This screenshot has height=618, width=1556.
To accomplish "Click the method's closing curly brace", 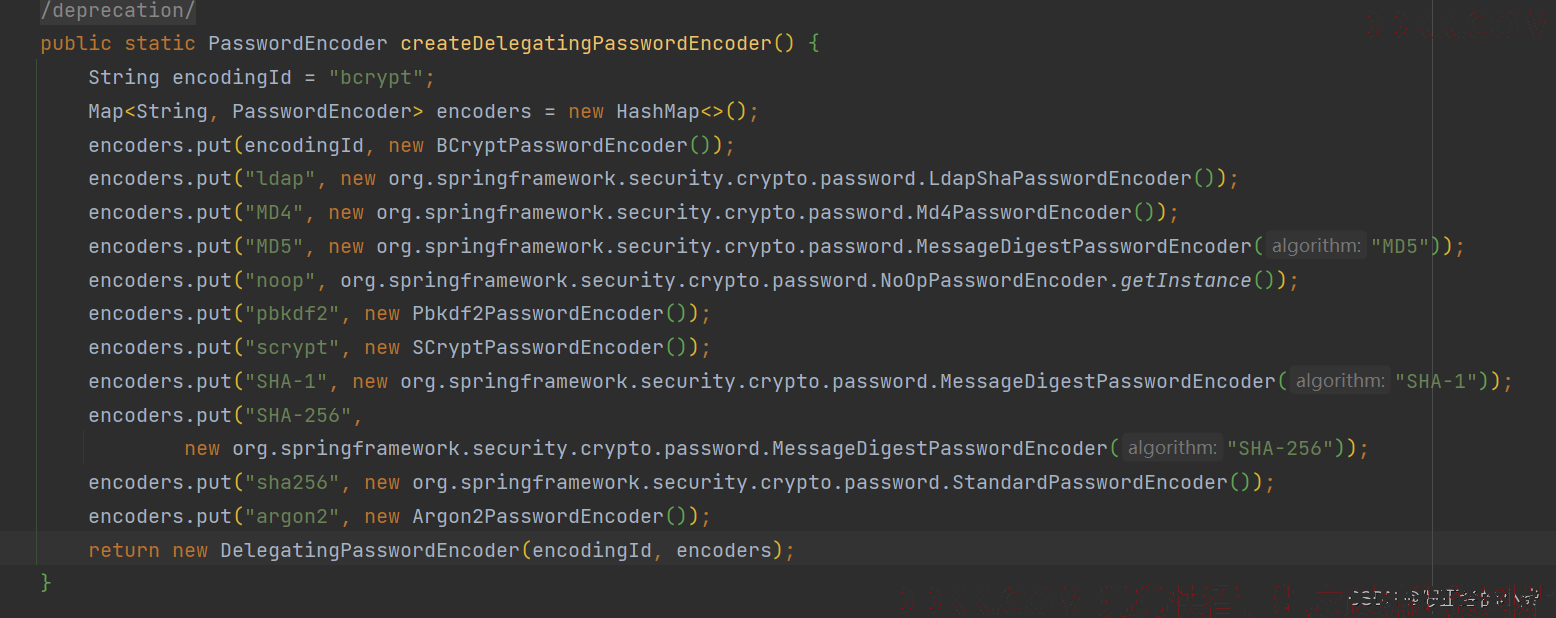I will [x=46, y=582].
